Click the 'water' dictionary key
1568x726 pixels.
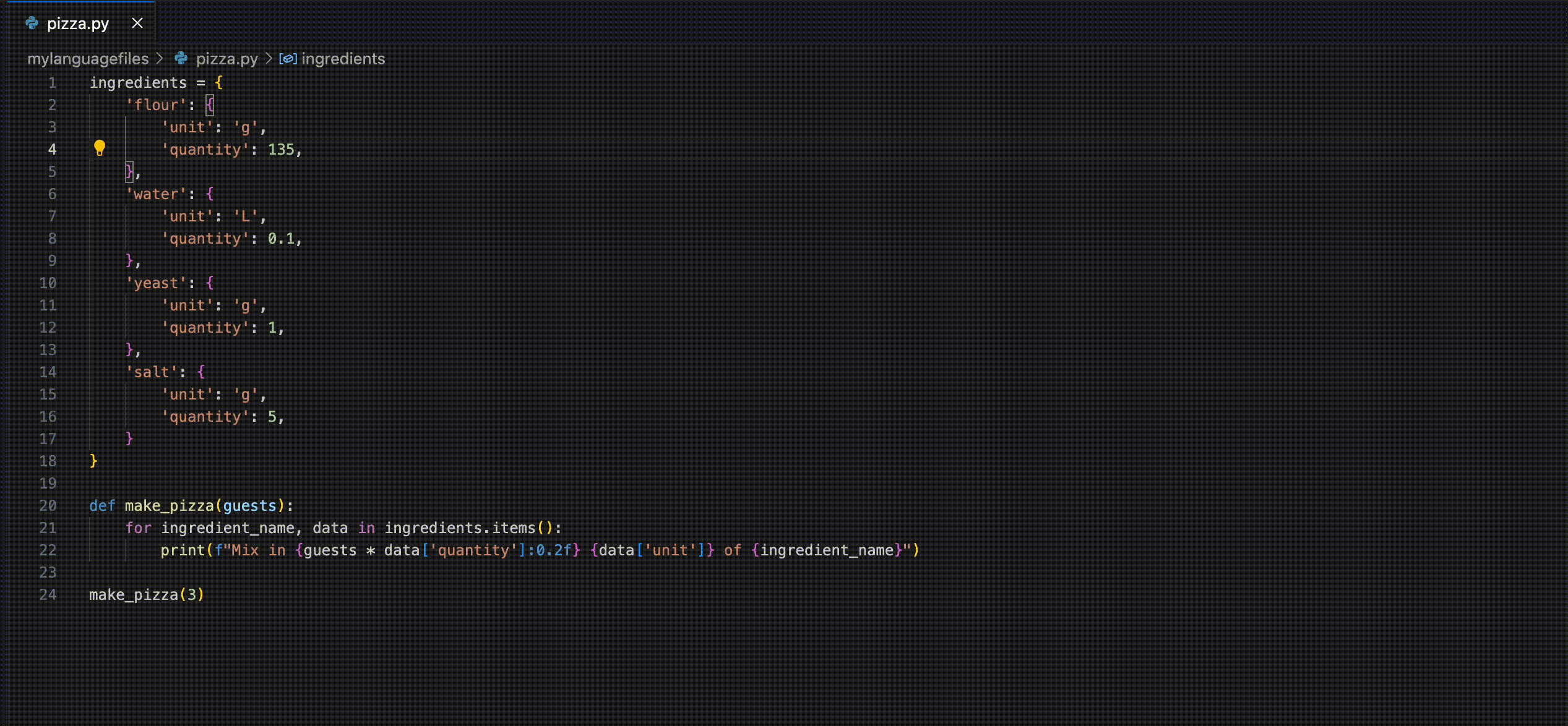point(156,194)
